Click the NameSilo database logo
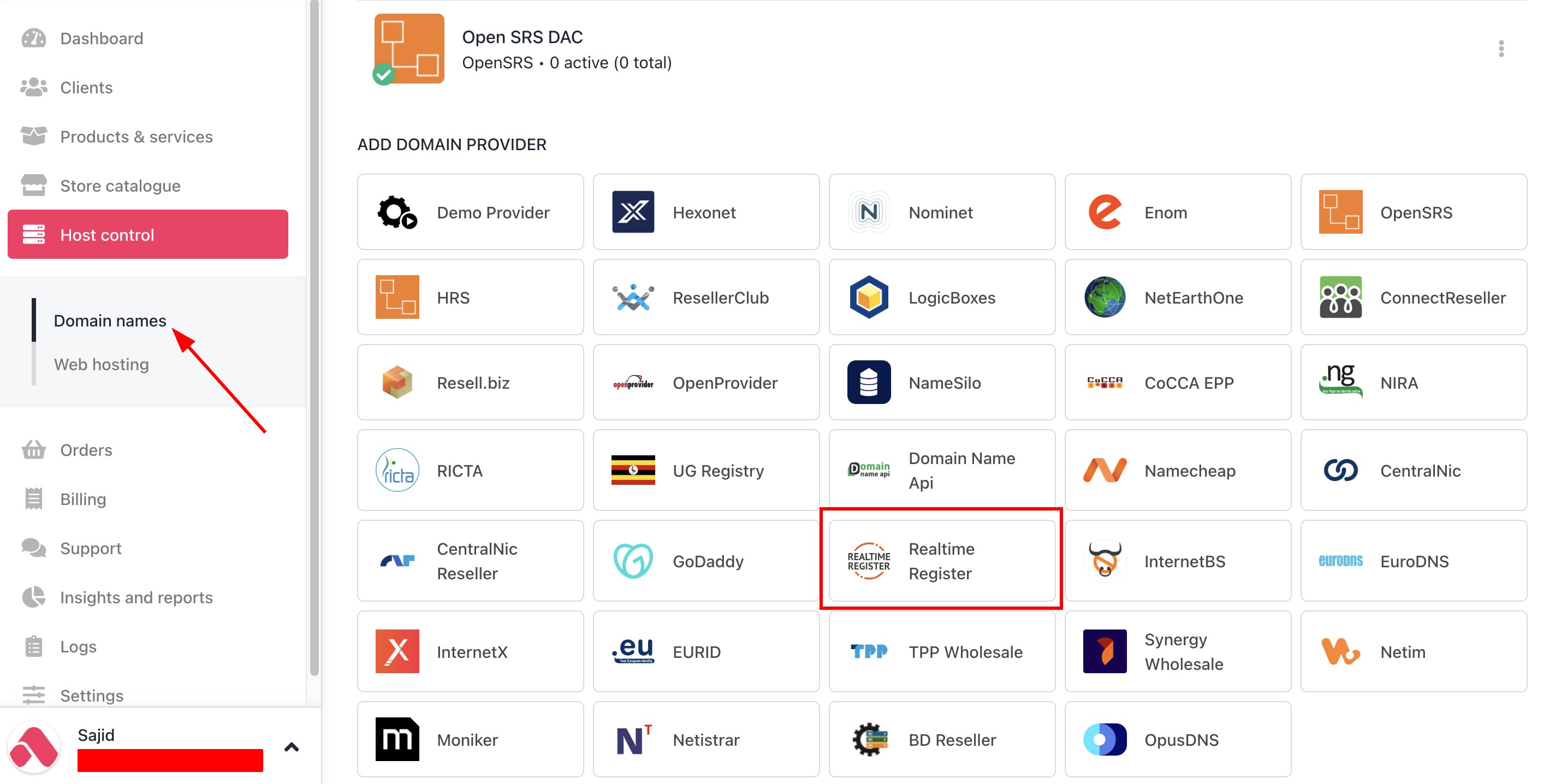The image size is (1555, 784). pyautogui.click(x=869, y=382)
